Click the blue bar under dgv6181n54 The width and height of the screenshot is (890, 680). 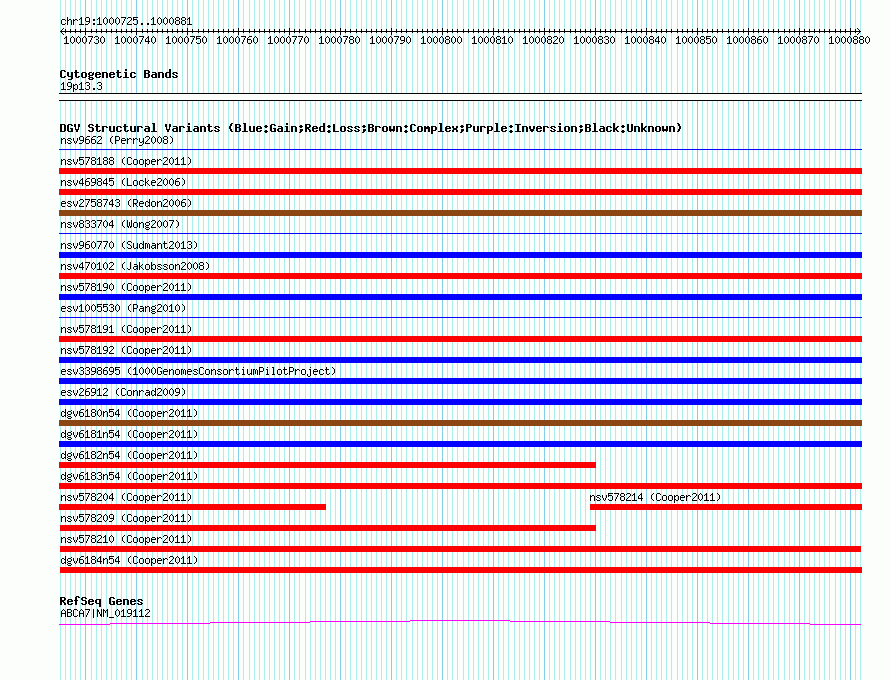coord(460,444)
